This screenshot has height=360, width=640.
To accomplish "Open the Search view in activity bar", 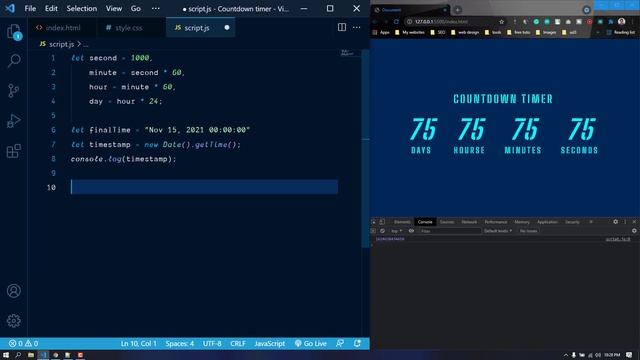I will coord(14,61).
